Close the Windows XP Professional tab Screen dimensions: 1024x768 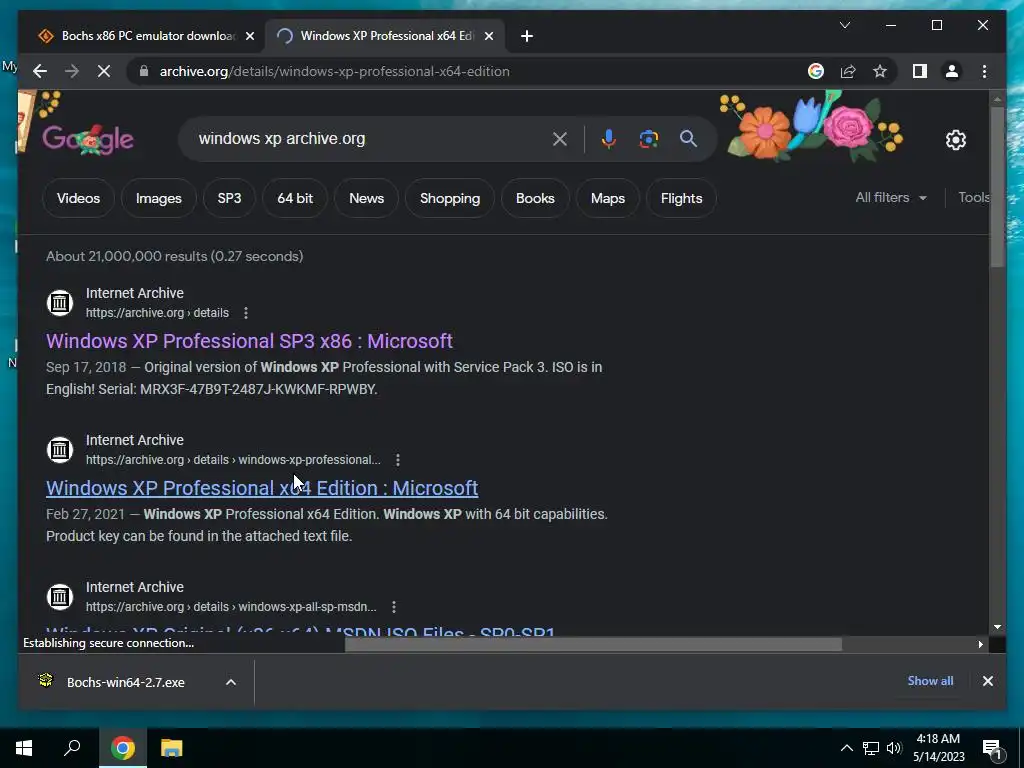tap(488, 36)
